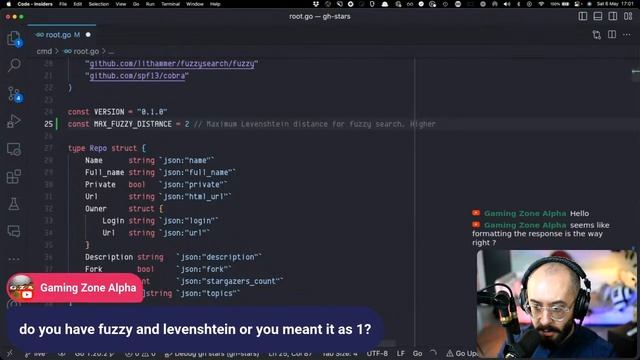Select the Go language mode in status bar

tap(417, 353)
